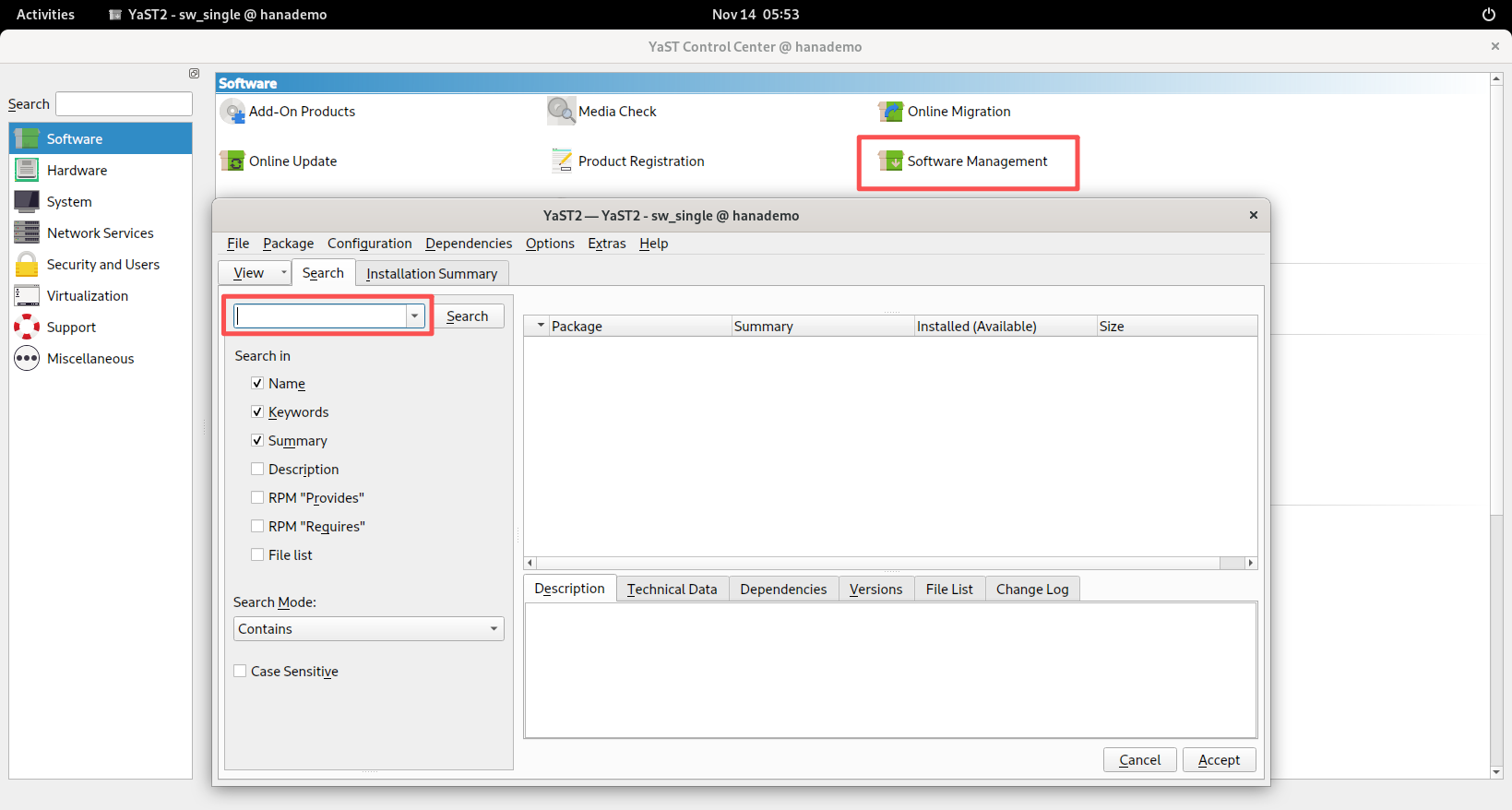Viewport: 1512px width, 810px height.
Task: Click the sort arrow left of Package column
Action: coord(541,326)
